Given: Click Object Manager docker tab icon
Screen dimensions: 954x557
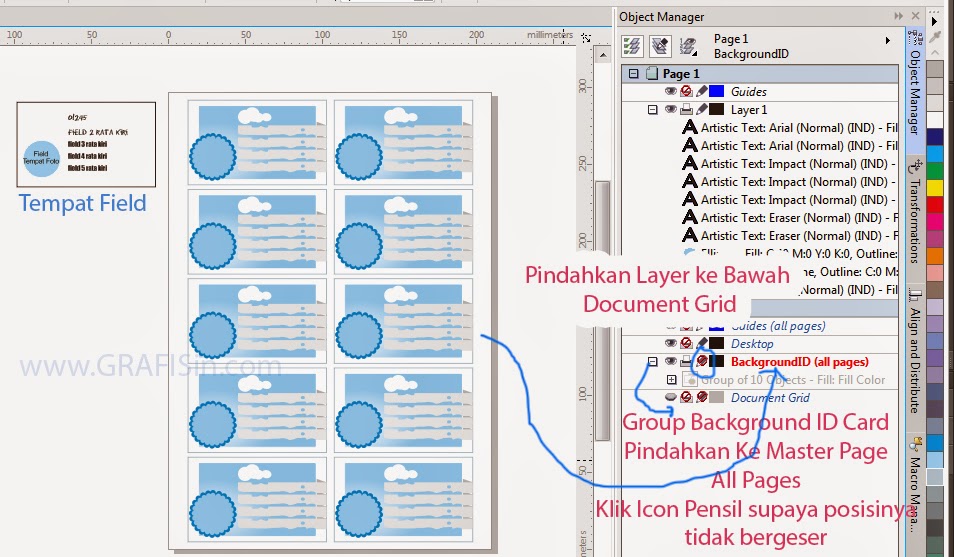Looking at the screenshot, I should [x=915, y=38].
